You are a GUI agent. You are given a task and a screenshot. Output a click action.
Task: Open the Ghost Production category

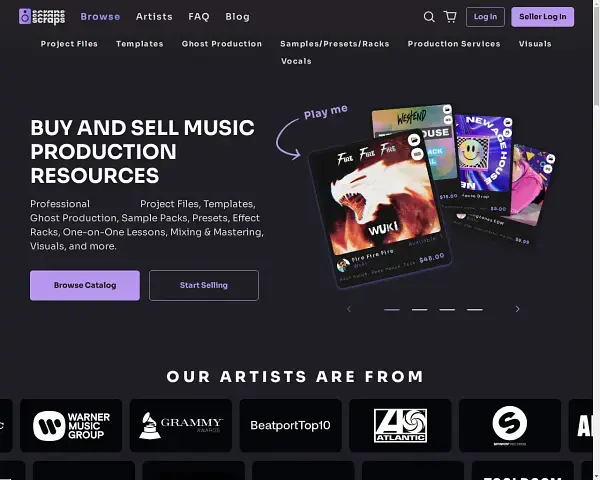pos(222,44)
